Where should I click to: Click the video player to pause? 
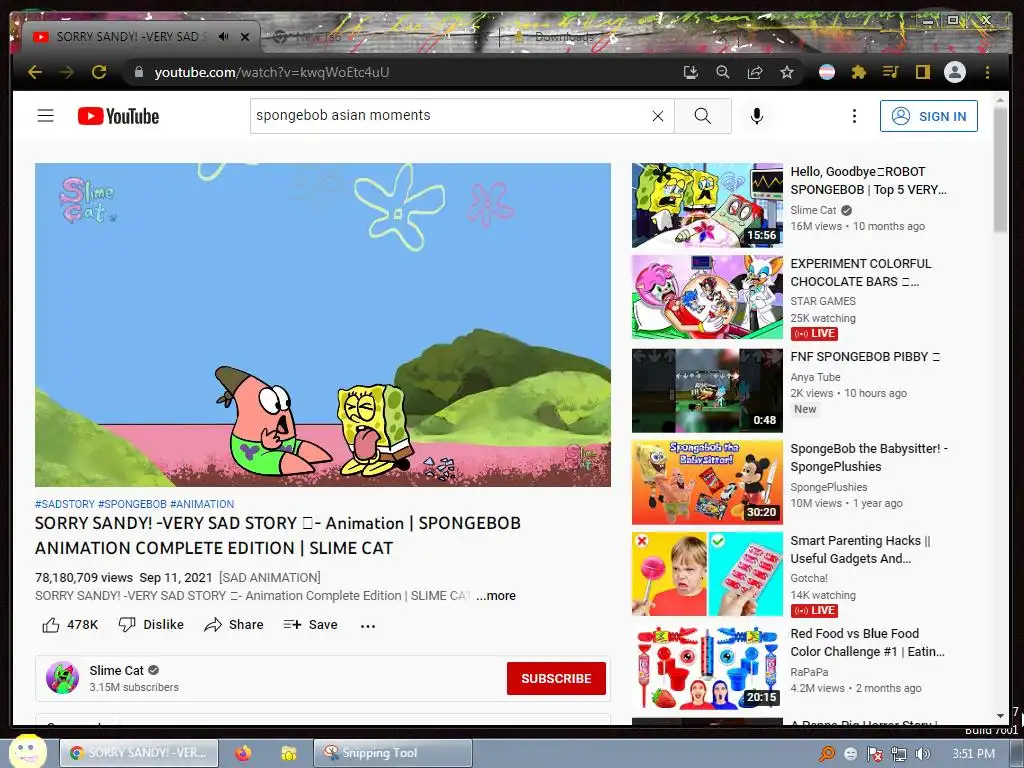click(323, 325)
